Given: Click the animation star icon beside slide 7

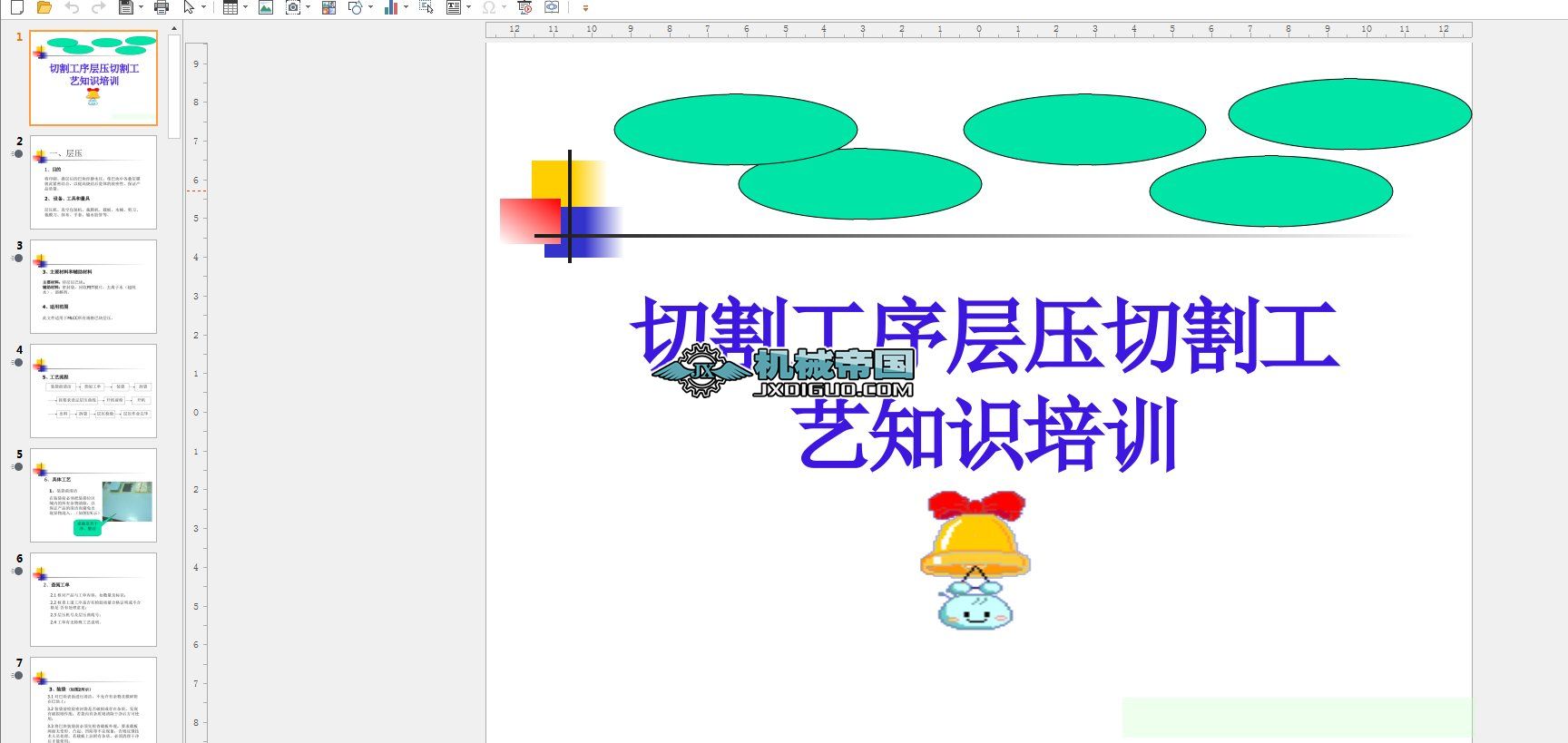Looking at the screenshot, I should pos(17,676).
